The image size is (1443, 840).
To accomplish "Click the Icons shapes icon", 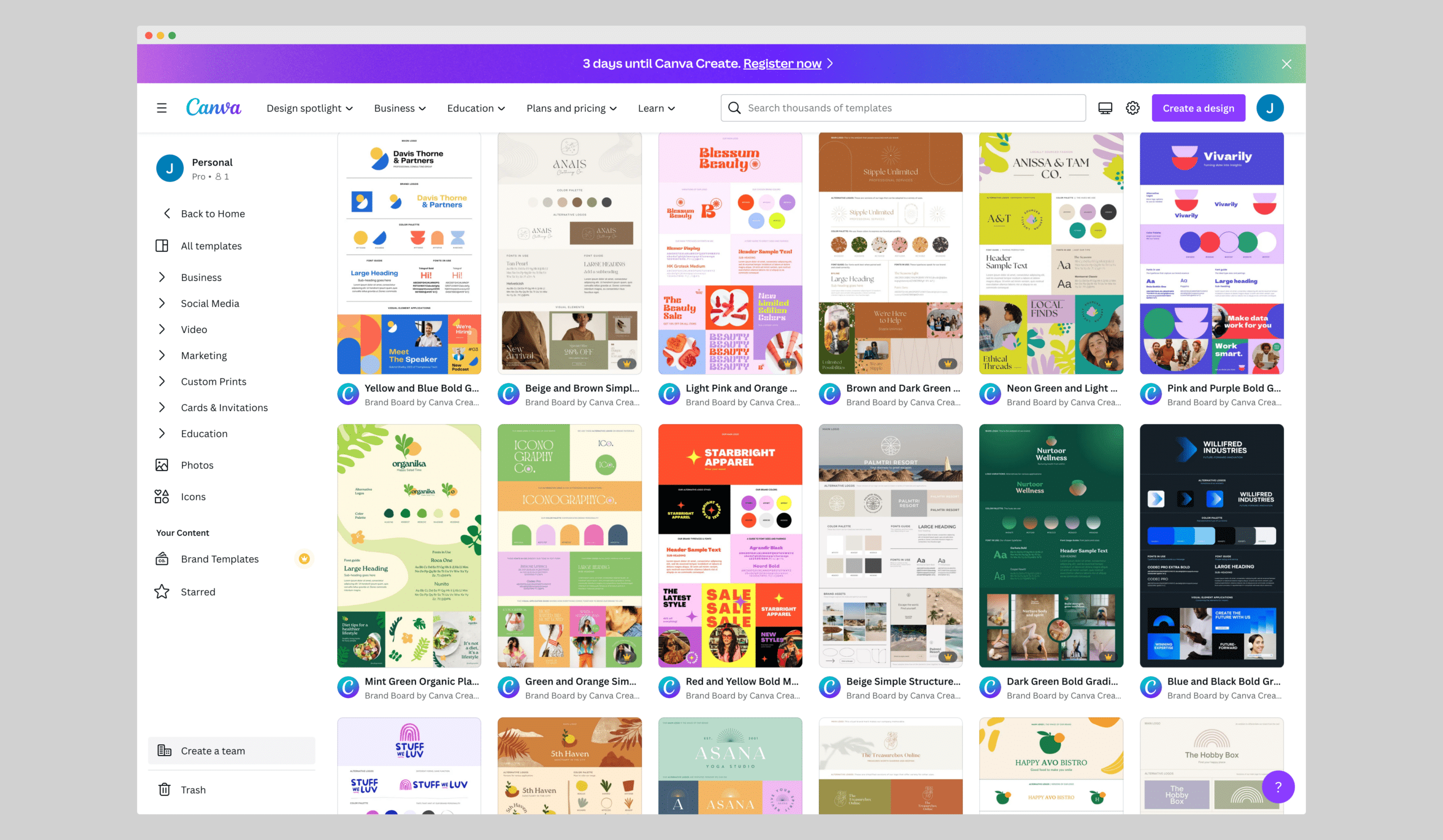I will point(162,496).
